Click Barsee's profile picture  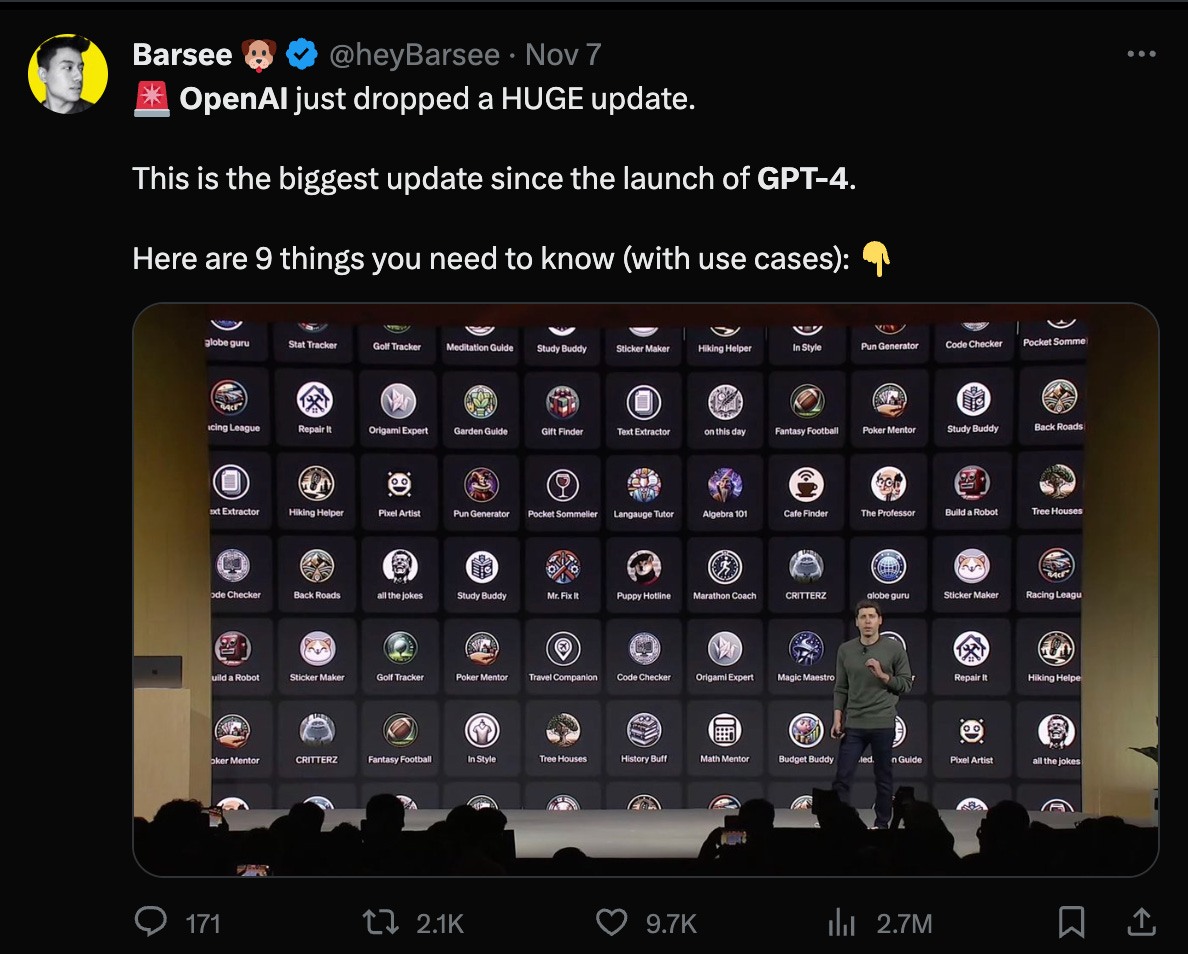pos(68,74)
